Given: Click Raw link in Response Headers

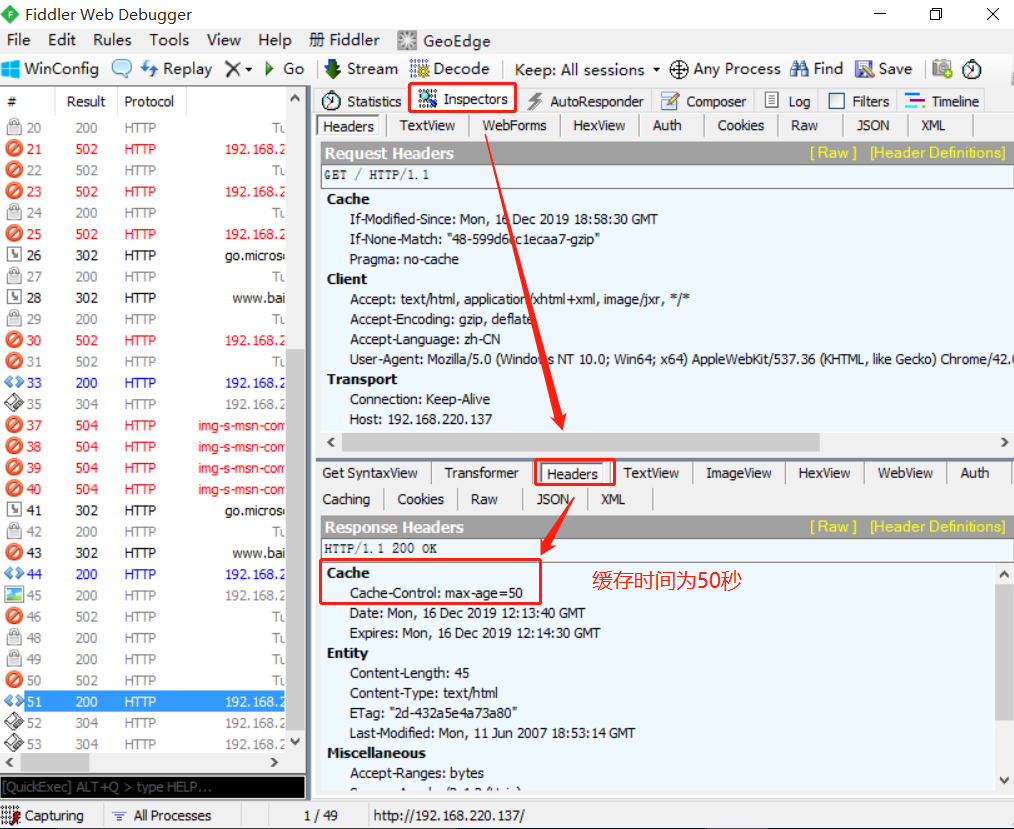Looking at the screenshot, I should pyautogui.click(x=833, y=526).
